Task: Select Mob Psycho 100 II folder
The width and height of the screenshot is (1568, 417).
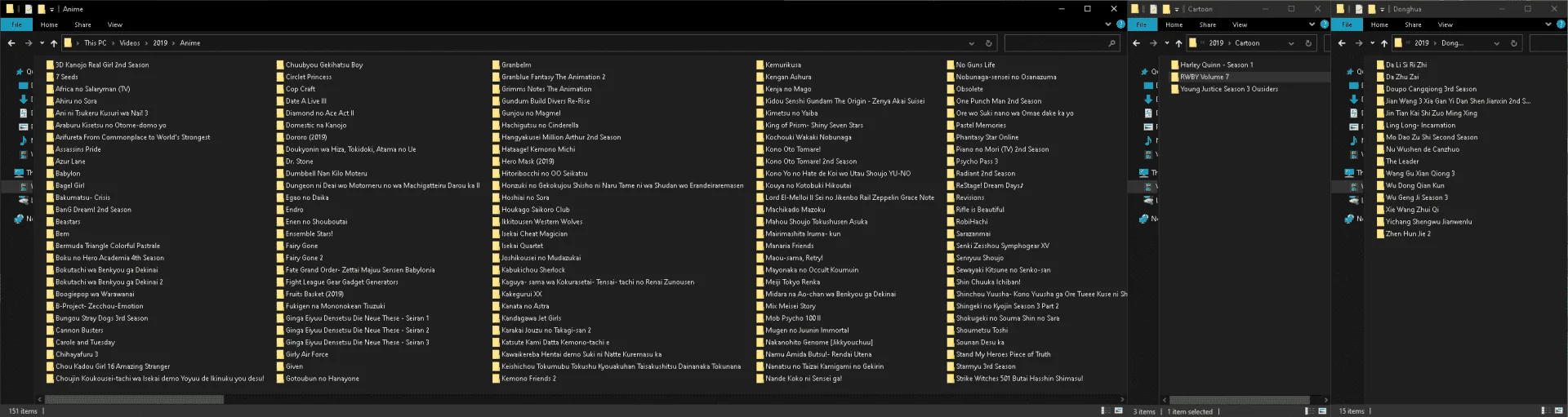Action: (787, 318)
